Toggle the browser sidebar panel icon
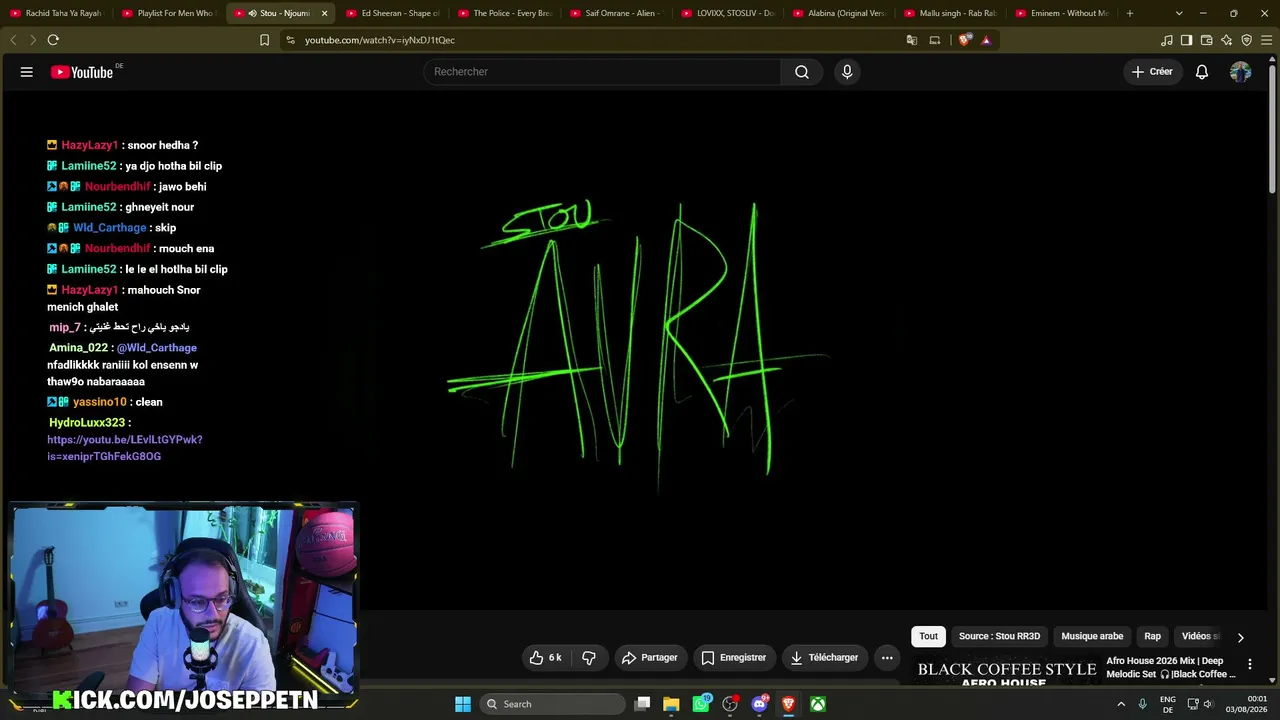 tap(1186, 40)
